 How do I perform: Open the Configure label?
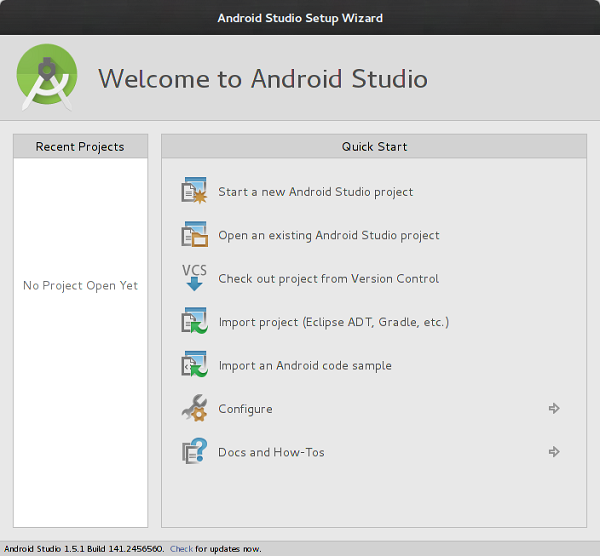point(245,409)
